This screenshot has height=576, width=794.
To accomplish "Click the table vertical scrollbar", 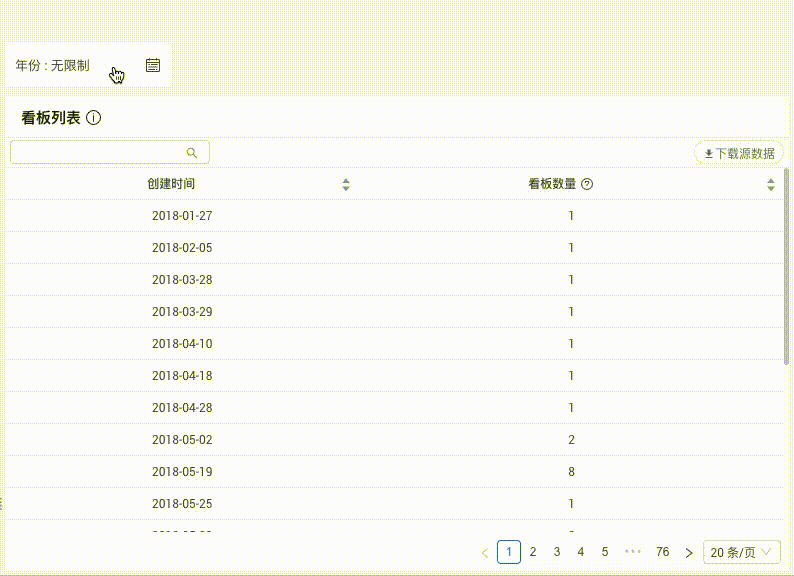I will (787, 265).
